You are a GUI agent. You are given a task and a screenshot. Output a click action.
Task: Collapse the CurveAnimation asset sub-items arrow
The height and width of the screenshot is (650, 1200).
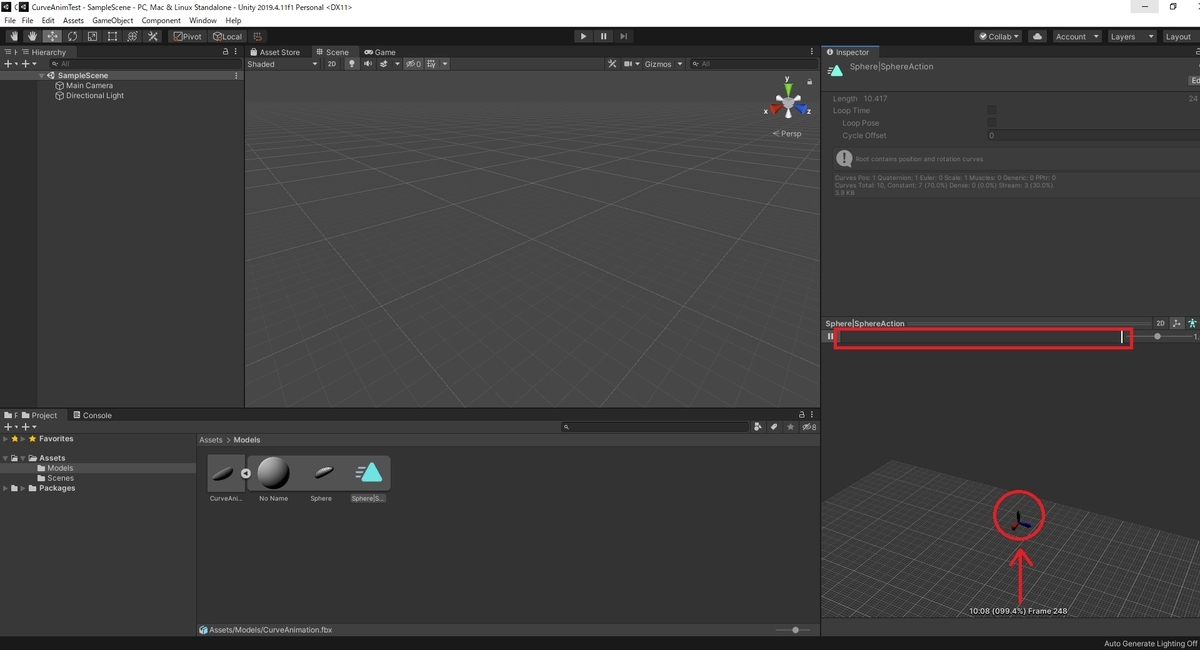pos(246,474)
